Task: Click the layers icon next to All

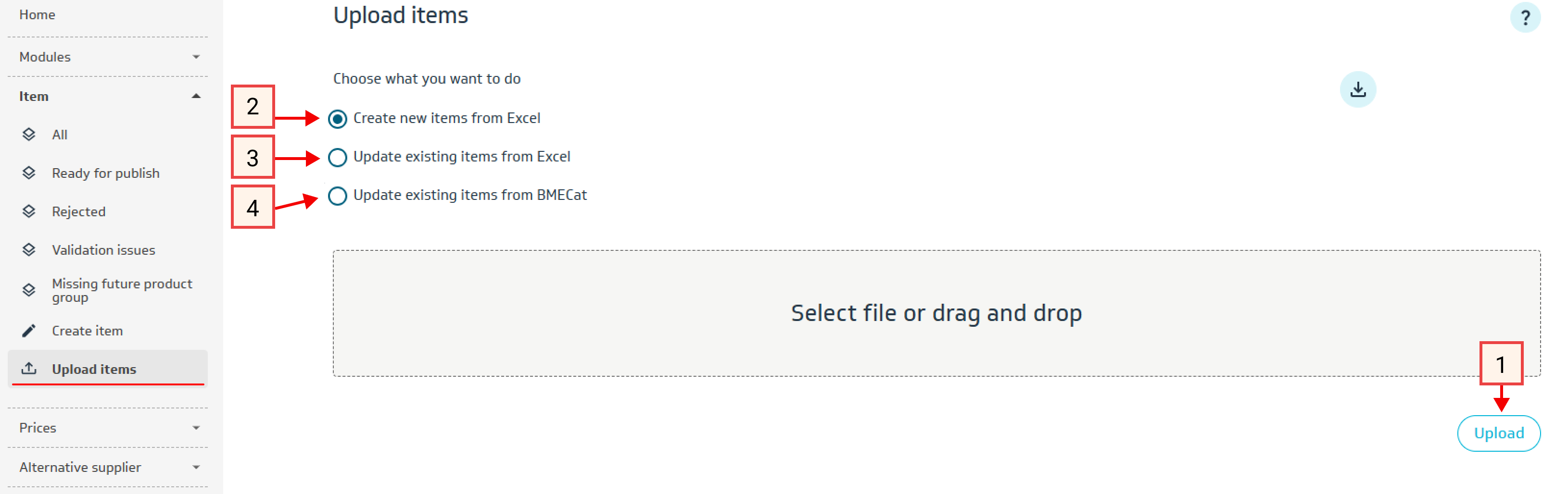Action: tap(28, 135)
